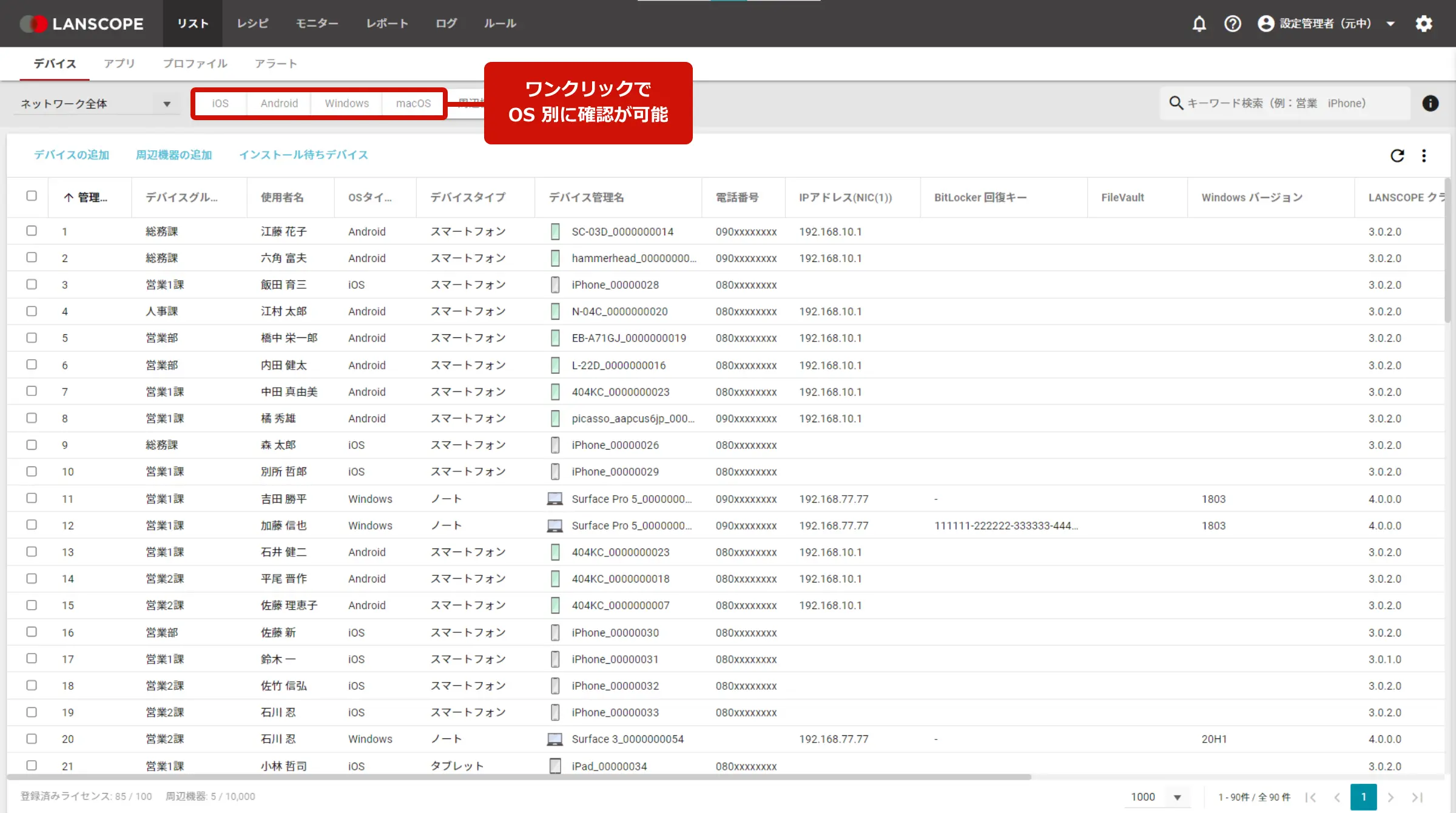Click the refresh list icon

tap(1397, 156)
